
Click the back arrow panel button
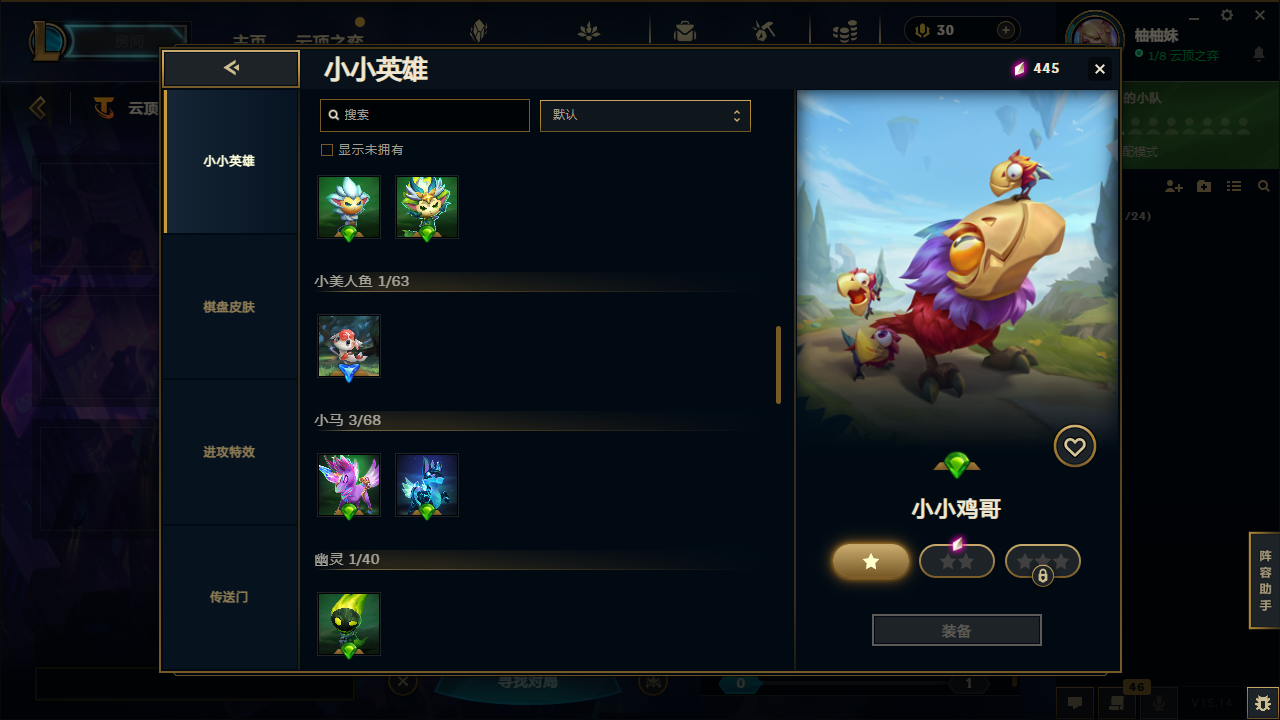(231, 68)
